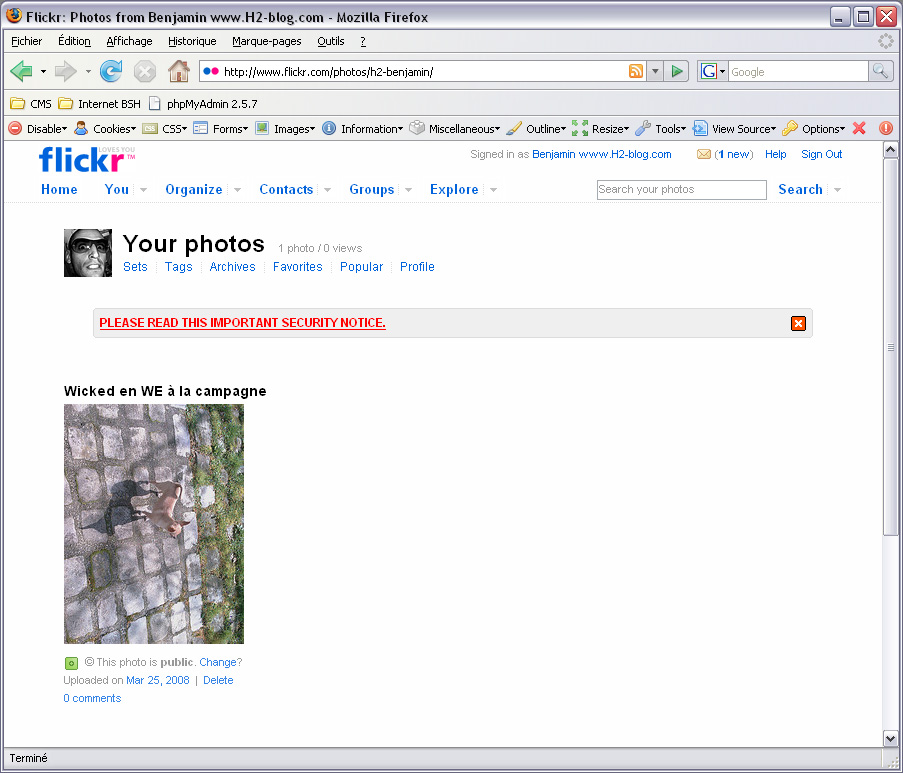The width and height of the screenshot is (903, 773).
Task: Open the Marque-pages menu
Action: point(266,41)
